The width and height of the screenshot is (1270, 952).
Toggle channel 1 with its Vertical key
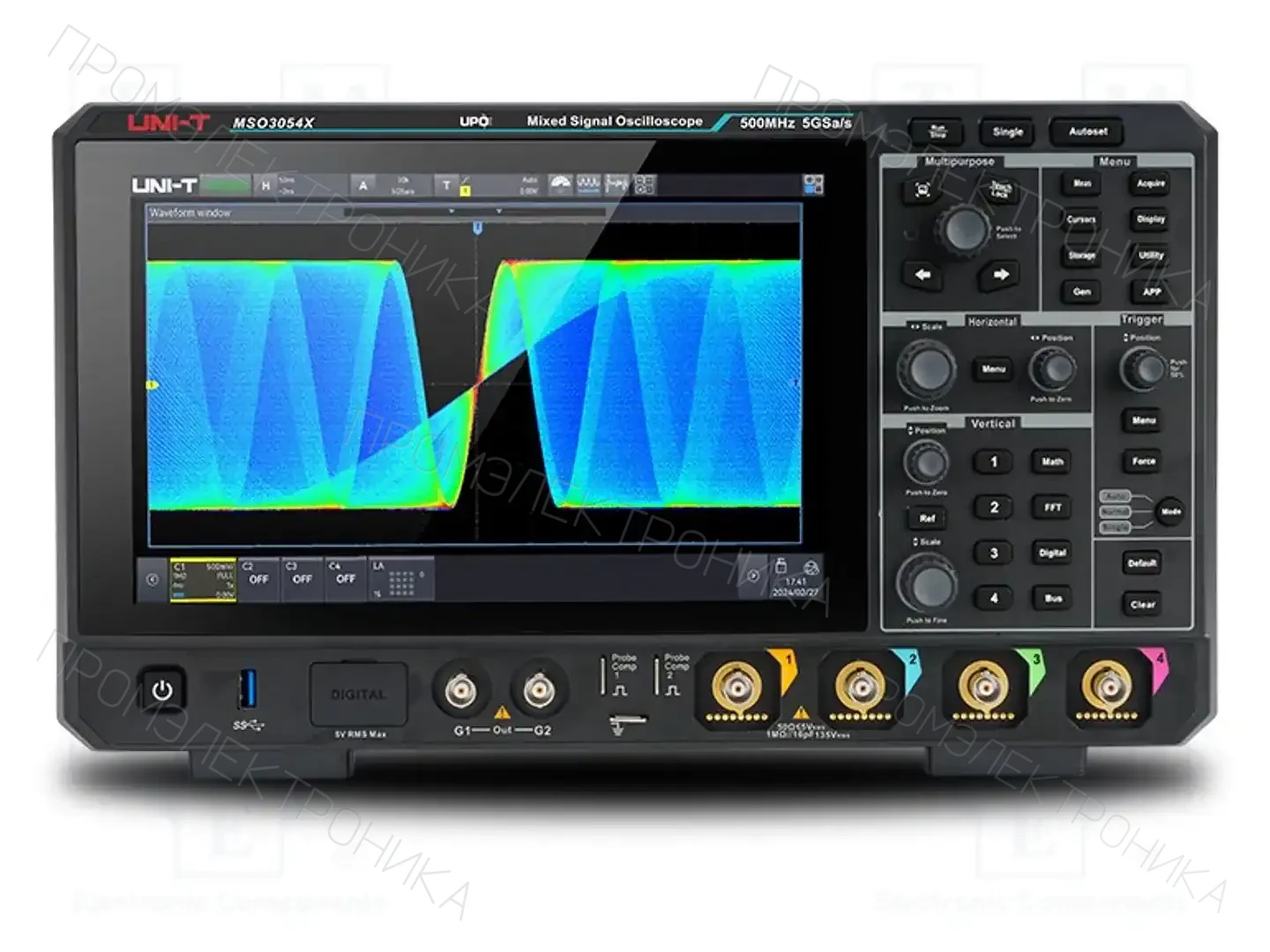[x=994, y=462]
